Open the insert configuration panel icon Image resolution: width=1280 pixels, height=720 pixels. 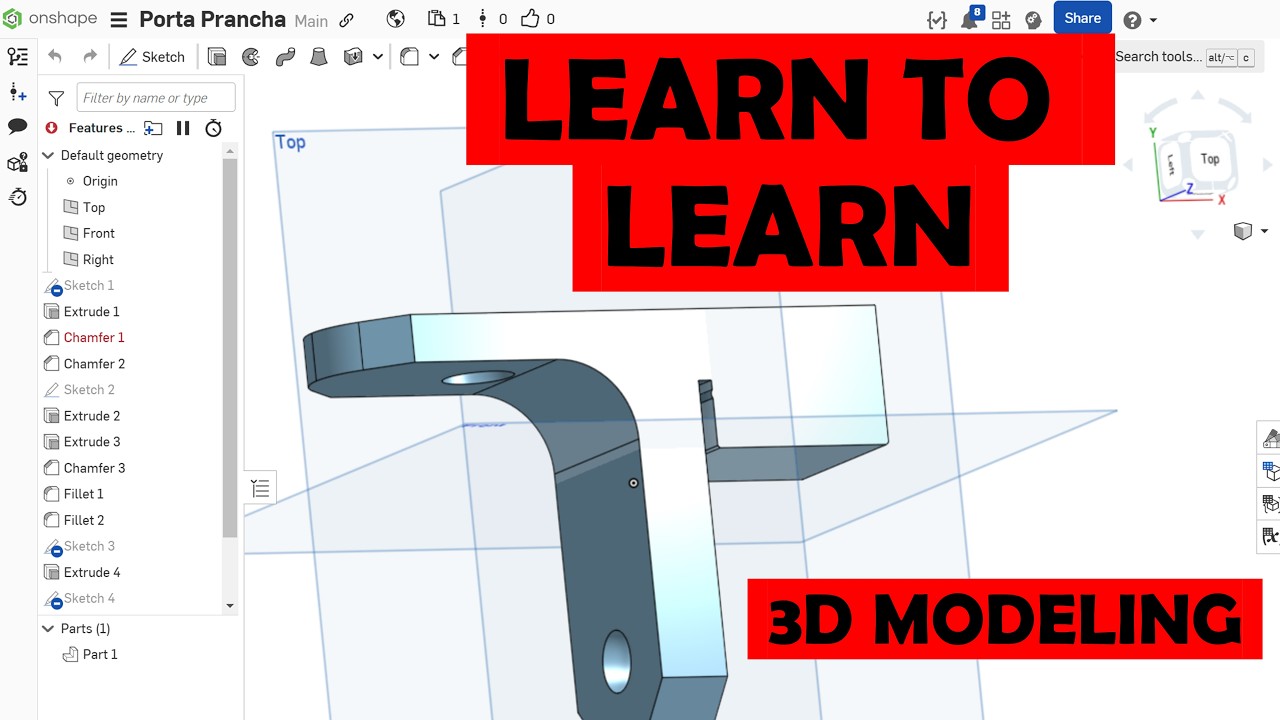click(x=17, y=93)
